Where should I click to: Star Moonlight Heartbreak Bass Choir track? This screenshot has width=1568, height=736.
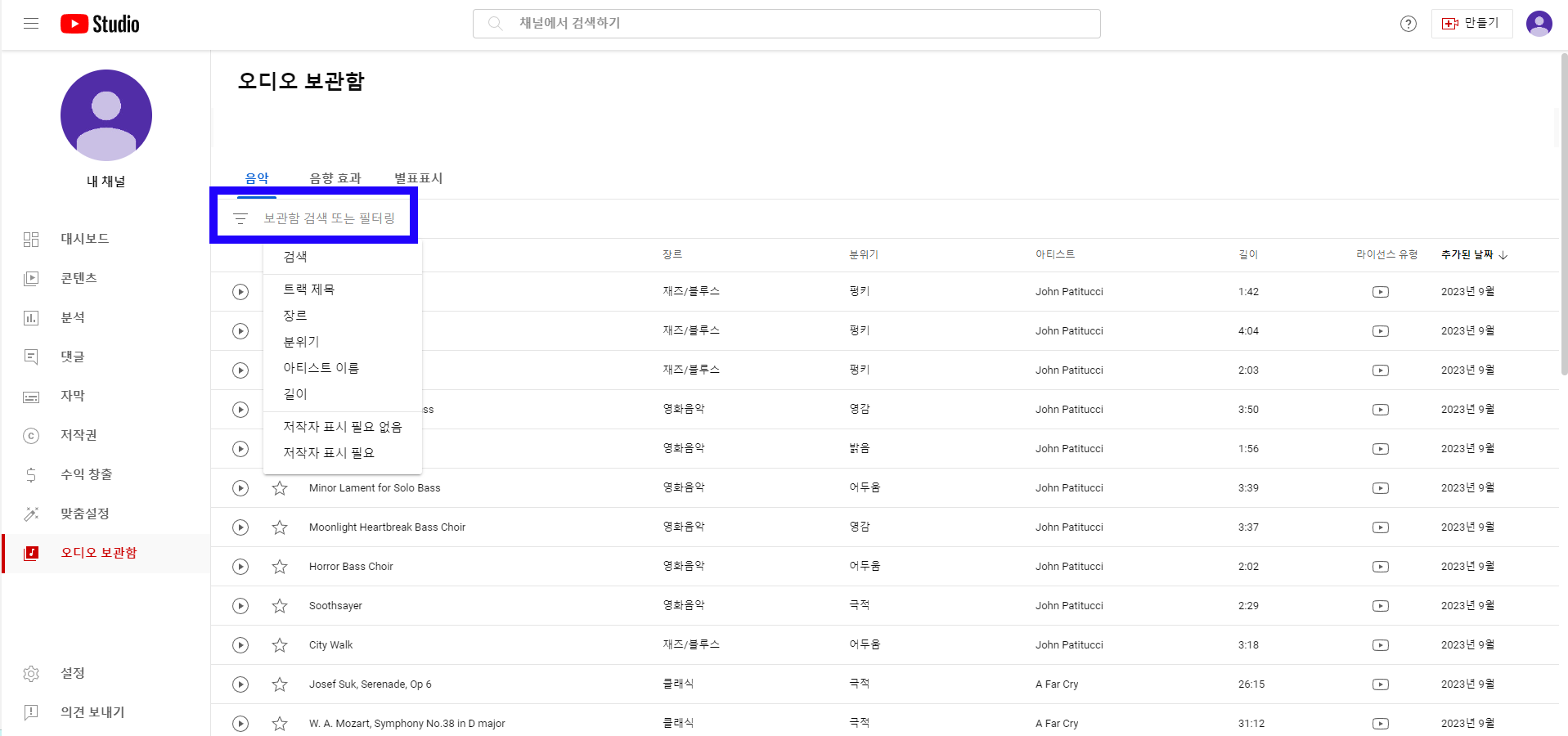click(280, 527)
